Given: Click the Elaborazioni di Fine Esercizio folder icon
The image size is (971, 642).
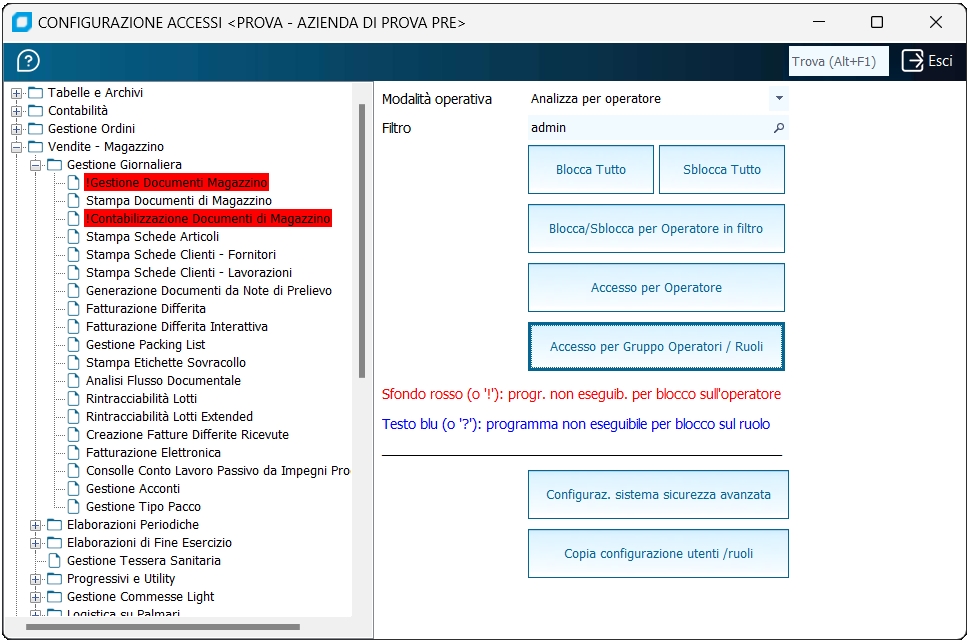Looking at the screenshot, I should (x=55, y=543).
